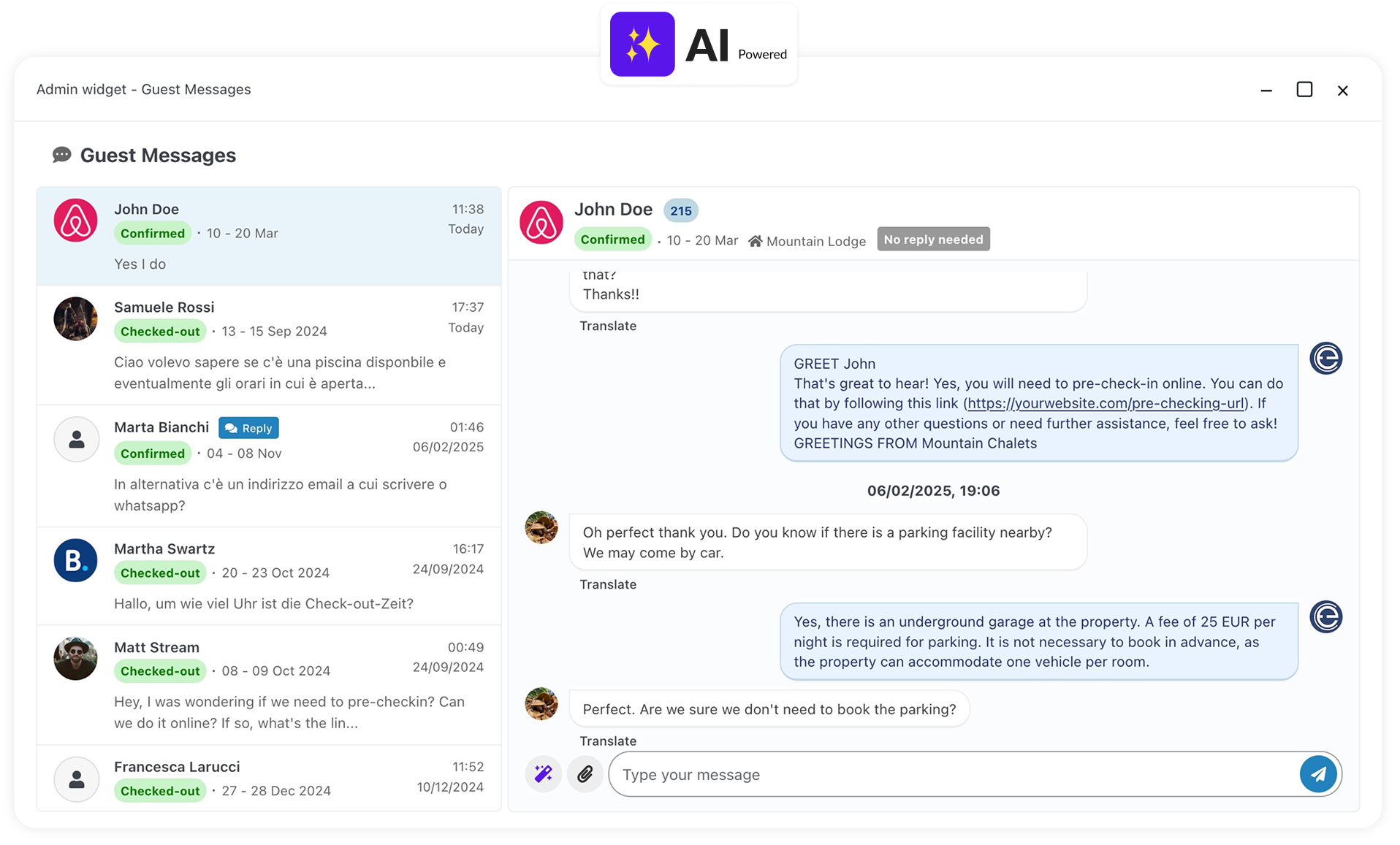Viewport: 1400px width, 845px height.
Task: Click the Airbnb logo in the chat header
Action: [541, 222]
